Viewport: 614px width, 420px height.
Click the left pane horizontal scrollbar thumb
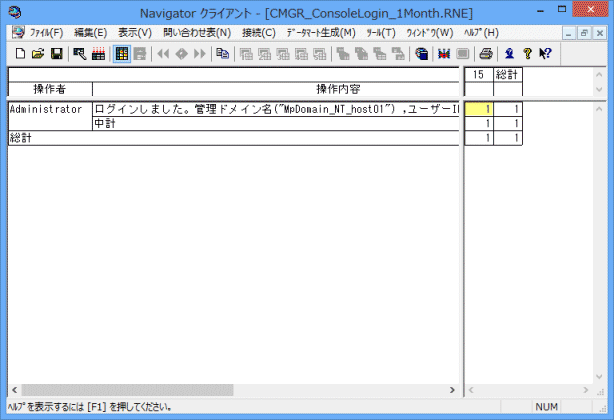point(127,390)
